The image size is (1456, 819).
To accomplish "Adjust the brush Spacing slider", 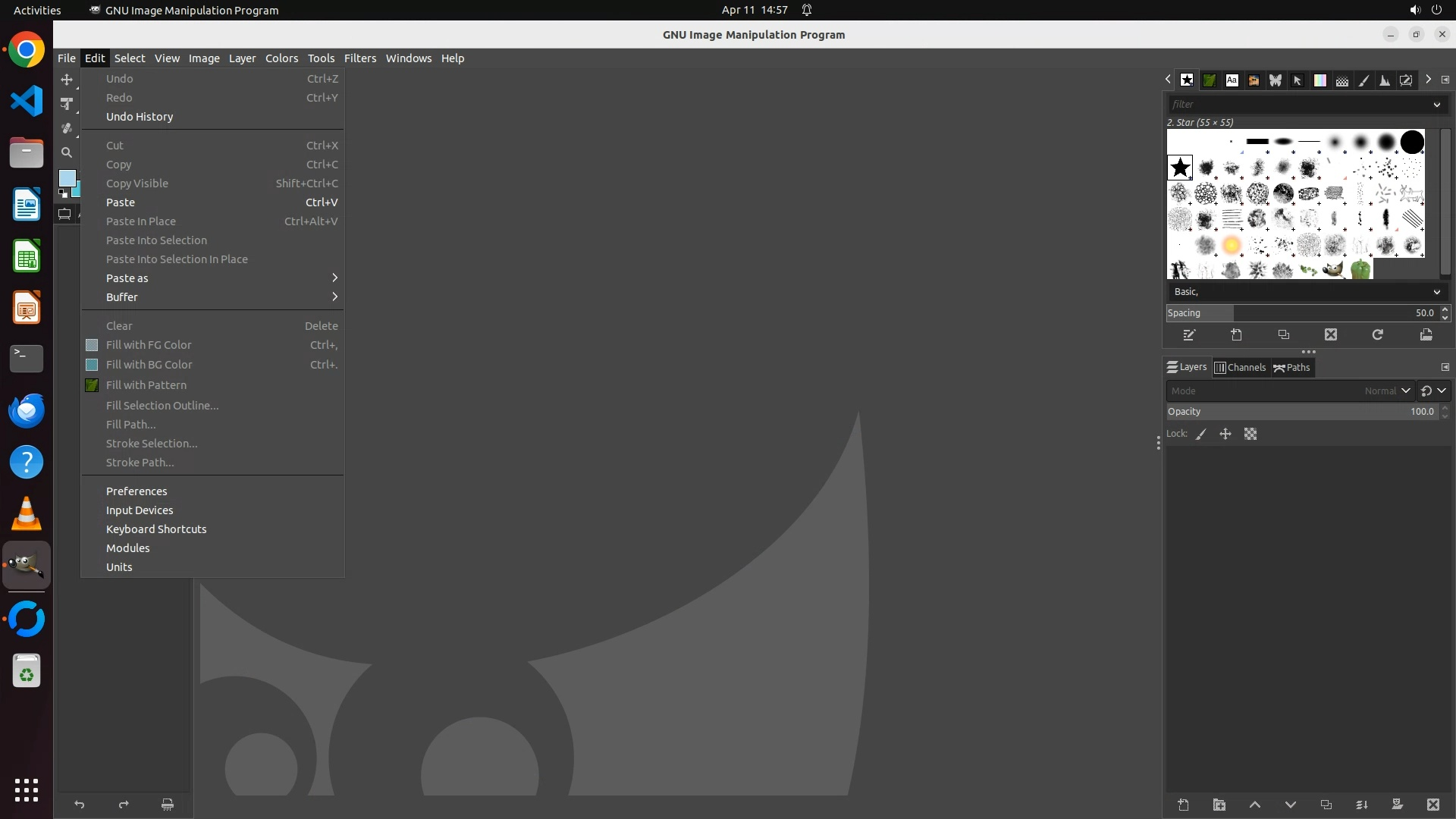I will click(x=1301, y=313).
